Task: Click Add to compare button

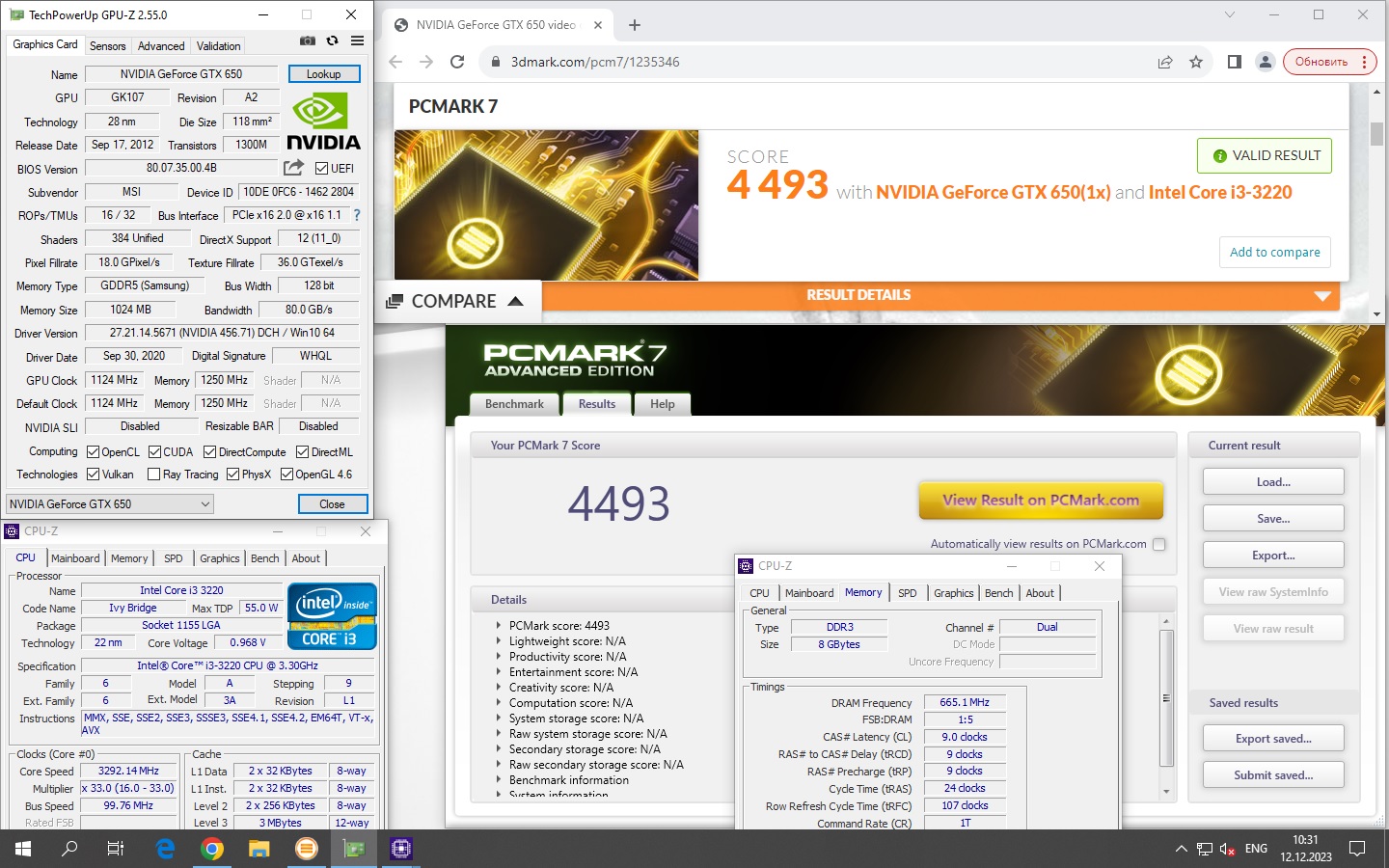Action: [1275, 252]
